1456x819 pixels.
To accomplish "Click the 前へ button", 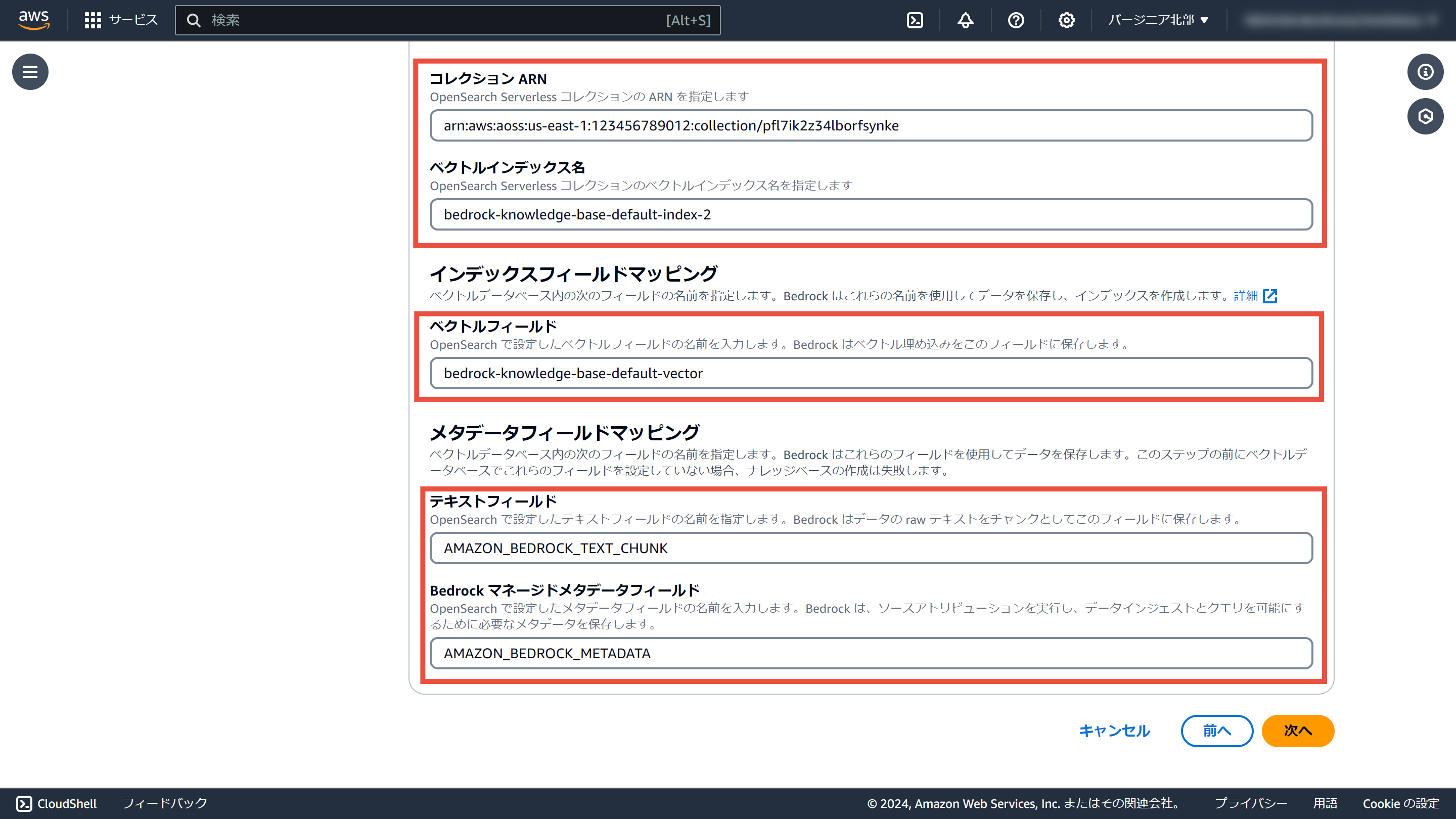I will 1216,731.
